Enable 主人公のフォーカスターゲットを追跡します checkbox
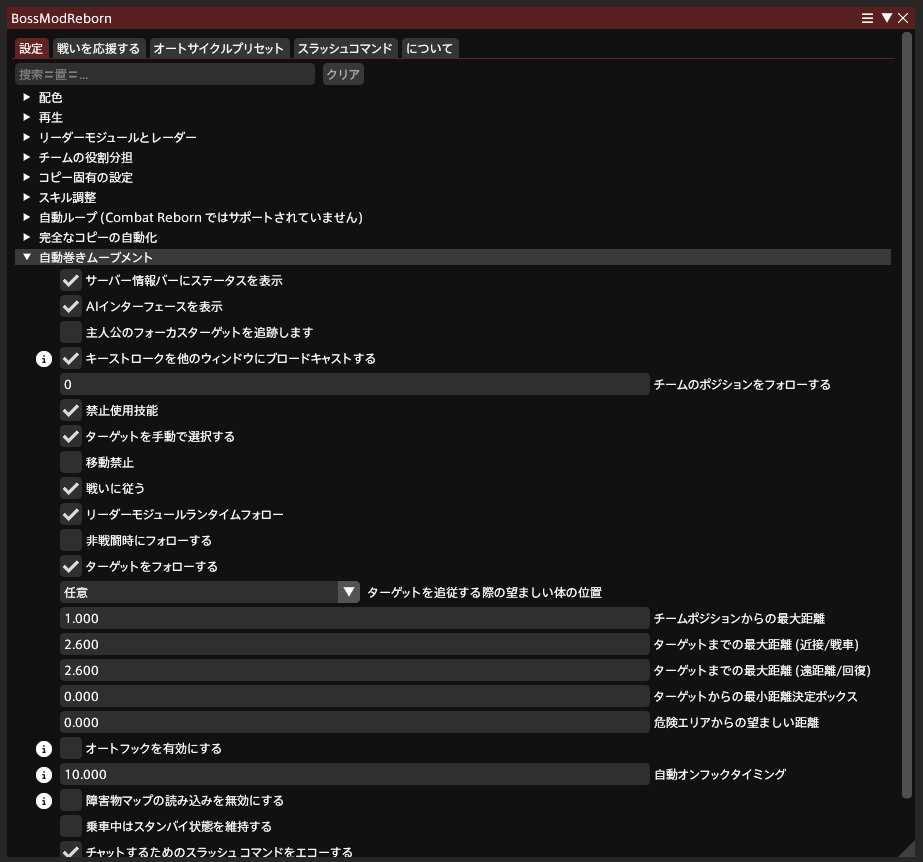923x862 pixels. coord(71,332)
